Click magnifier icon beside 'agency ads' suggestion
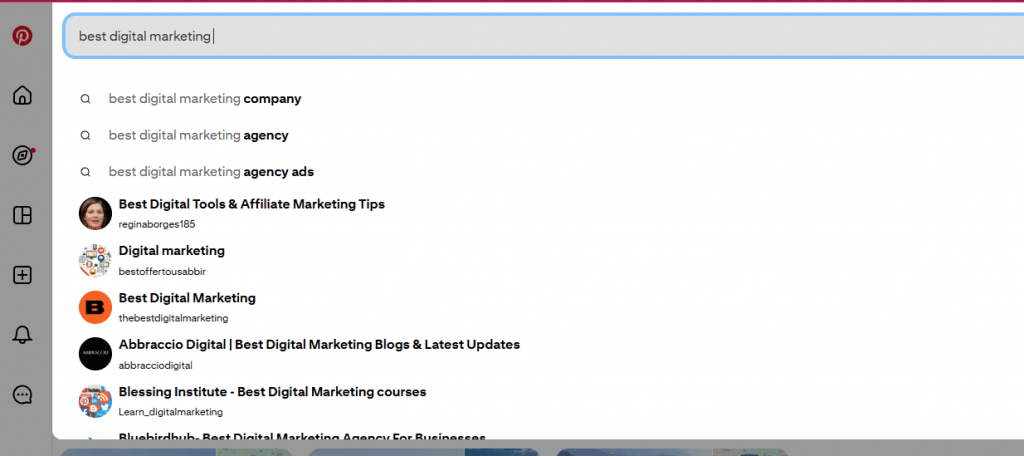Screen dimensions: 1024x456 click(x=86, y=171)
